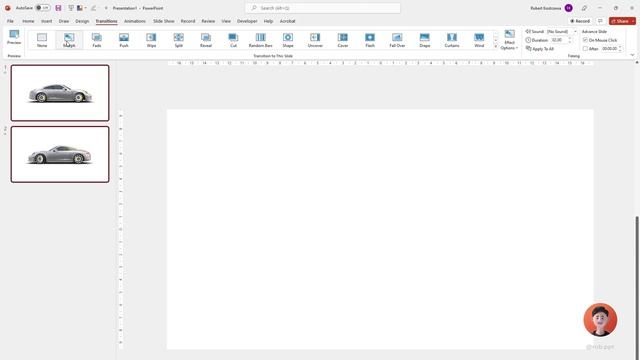This screenshot has width=640, height=360.
Task: Open the user account avatar
Action: pyautogui.click(x=569, y=8)
